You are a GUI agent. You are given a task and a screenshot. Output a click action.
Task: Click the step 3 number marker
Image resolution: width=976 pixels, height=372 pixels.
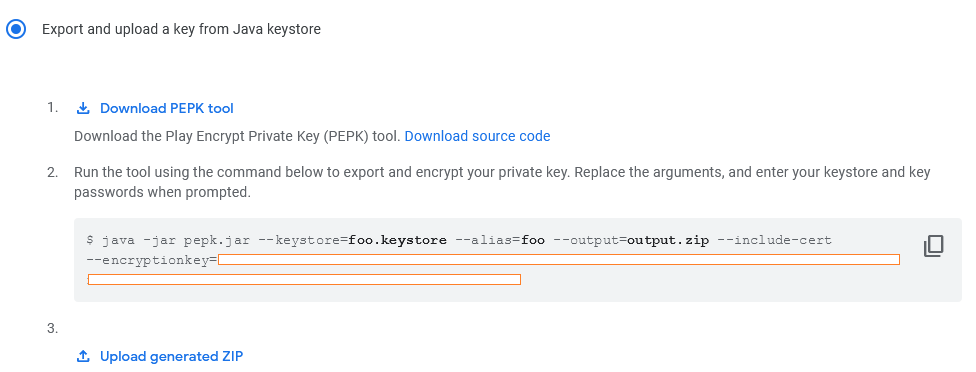coord(52,328)
